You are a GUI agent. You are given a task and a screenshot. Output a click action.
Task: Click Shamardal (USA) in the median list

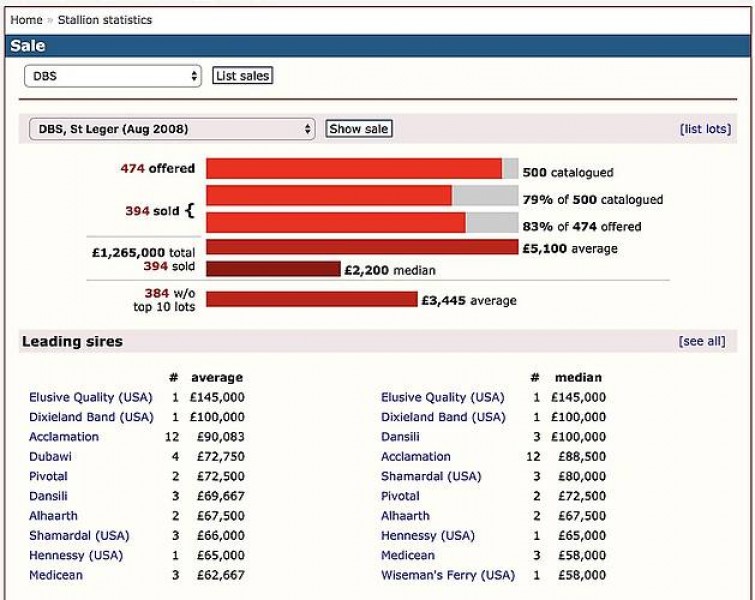[431, 476]
